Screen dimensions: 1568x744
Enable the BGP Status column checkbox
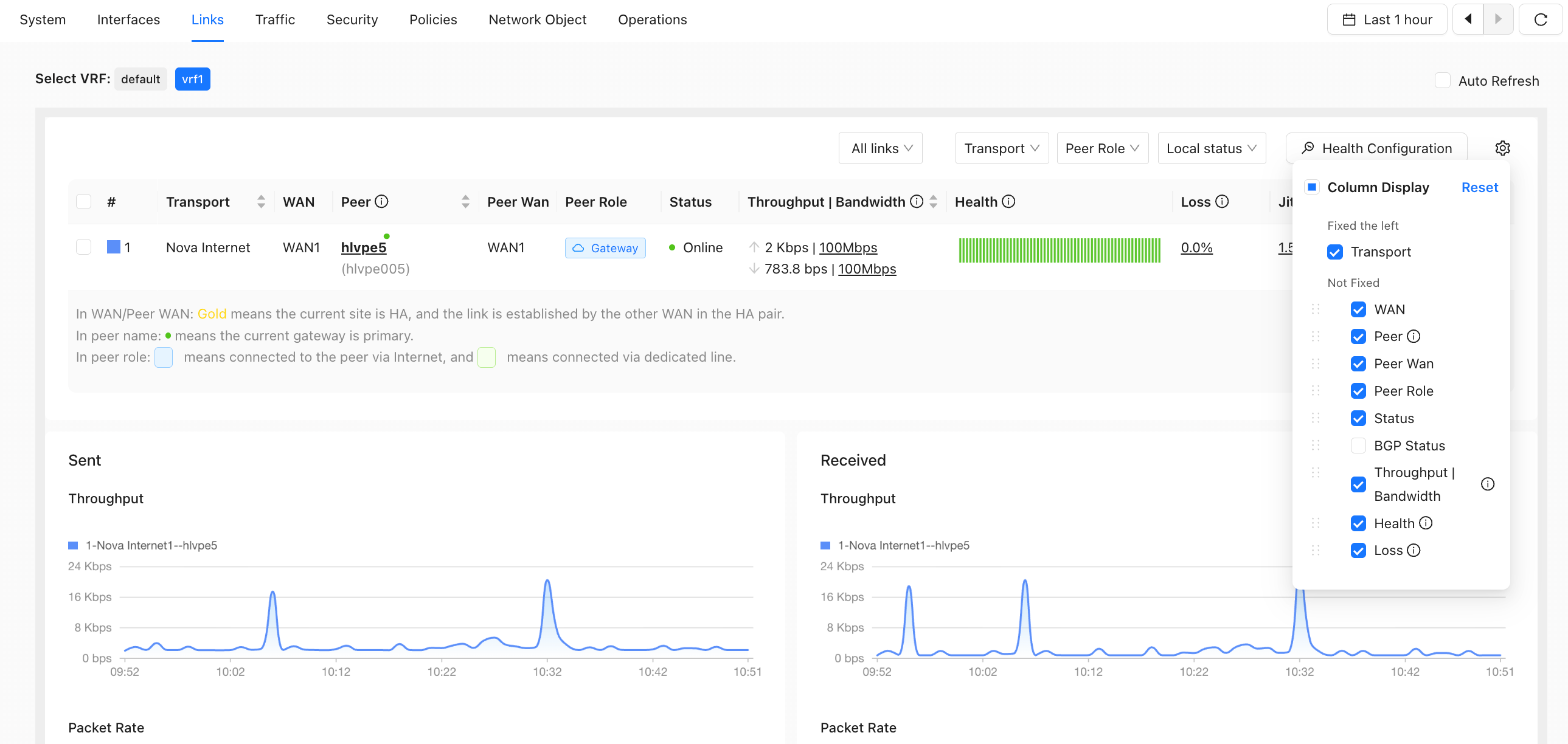(x=1358, y=446)
